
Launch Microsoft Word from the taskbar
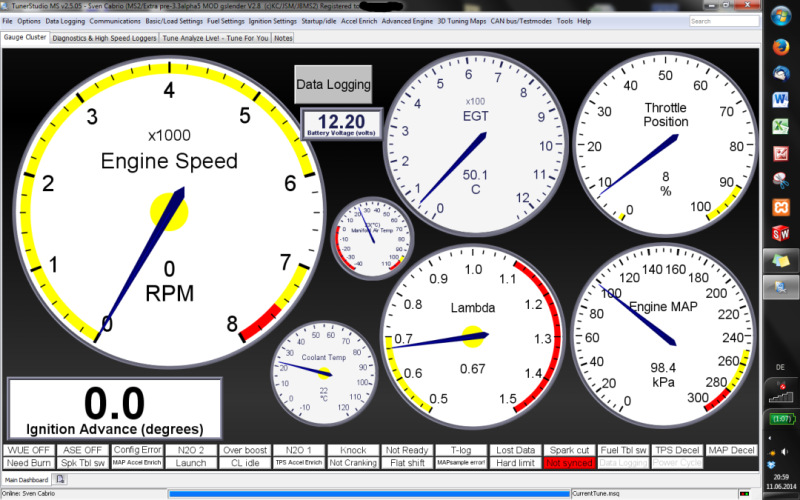click(779, 99)
